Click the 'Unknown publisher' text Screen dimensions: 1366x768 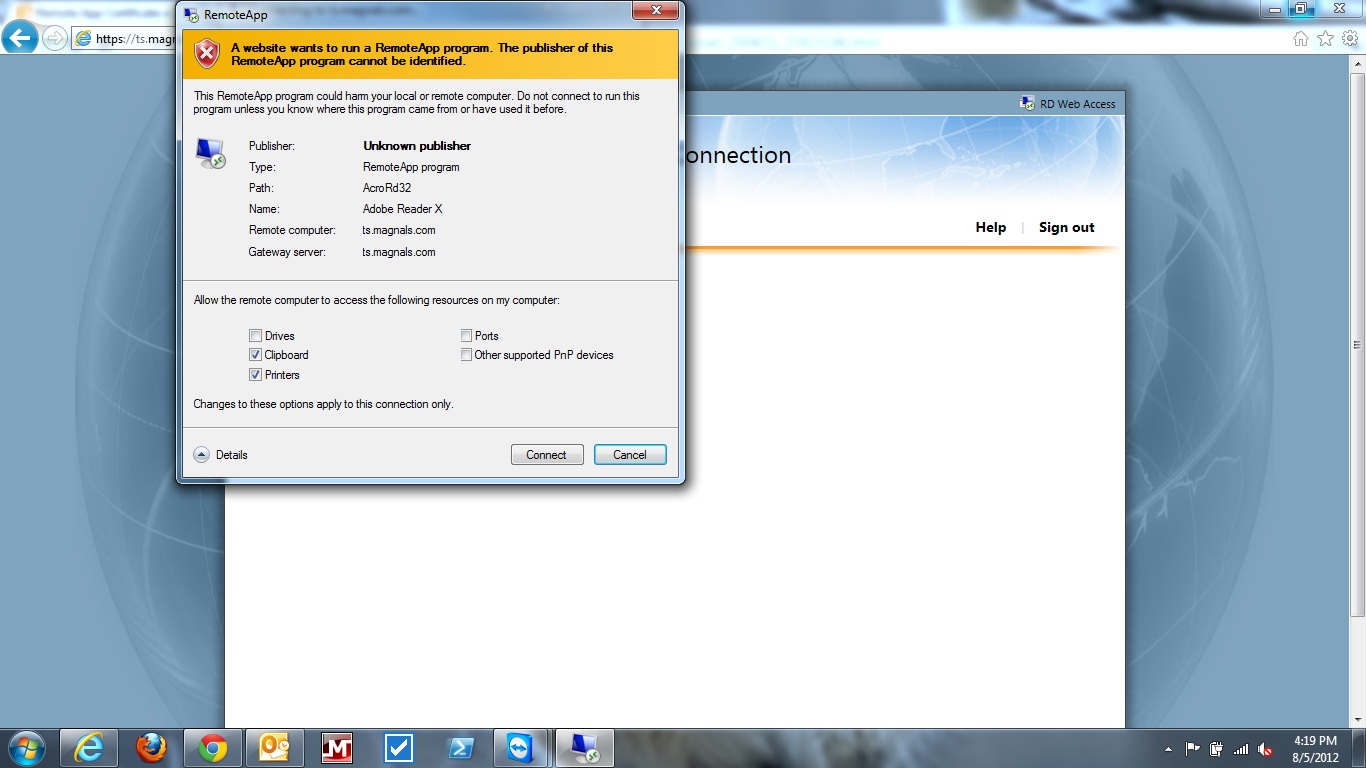[x=417, y=146]
